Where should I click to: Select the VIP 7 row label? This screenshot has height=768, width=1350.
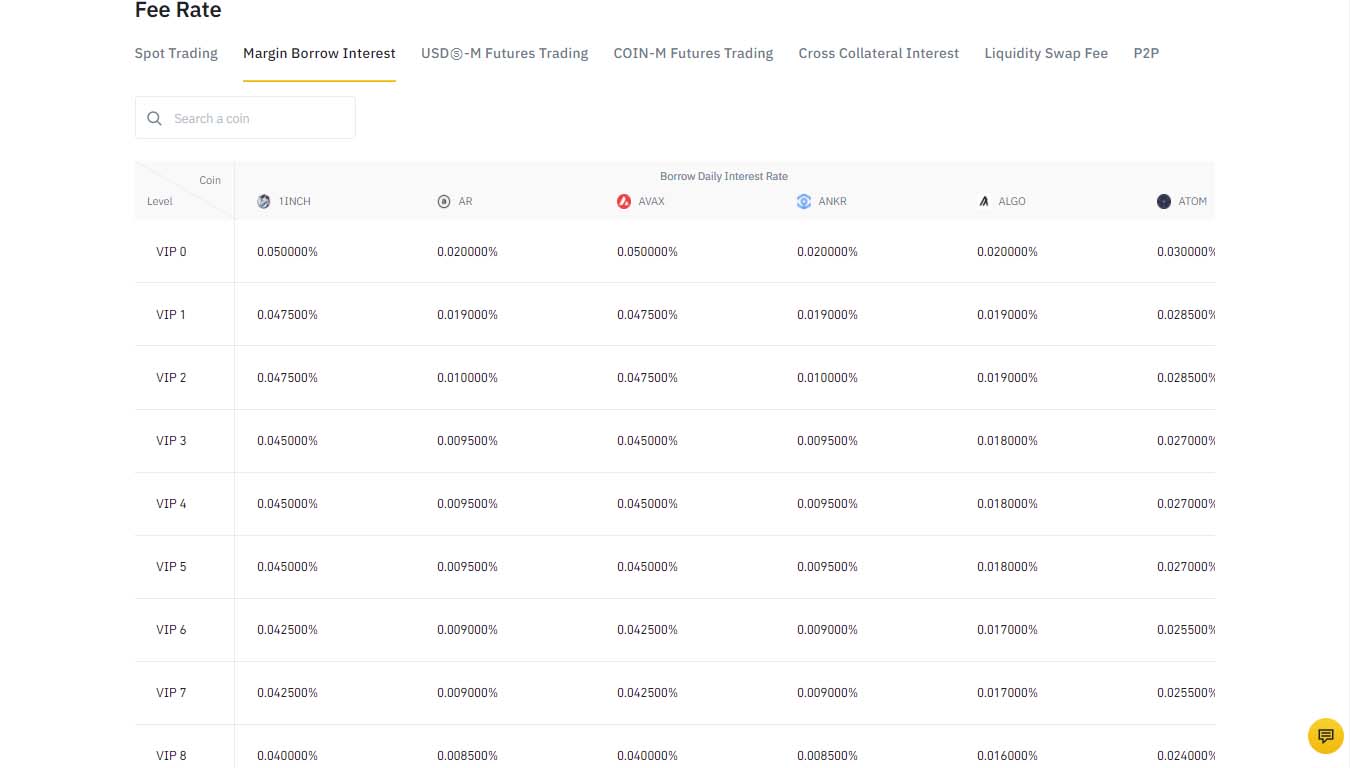pos(171,693)
